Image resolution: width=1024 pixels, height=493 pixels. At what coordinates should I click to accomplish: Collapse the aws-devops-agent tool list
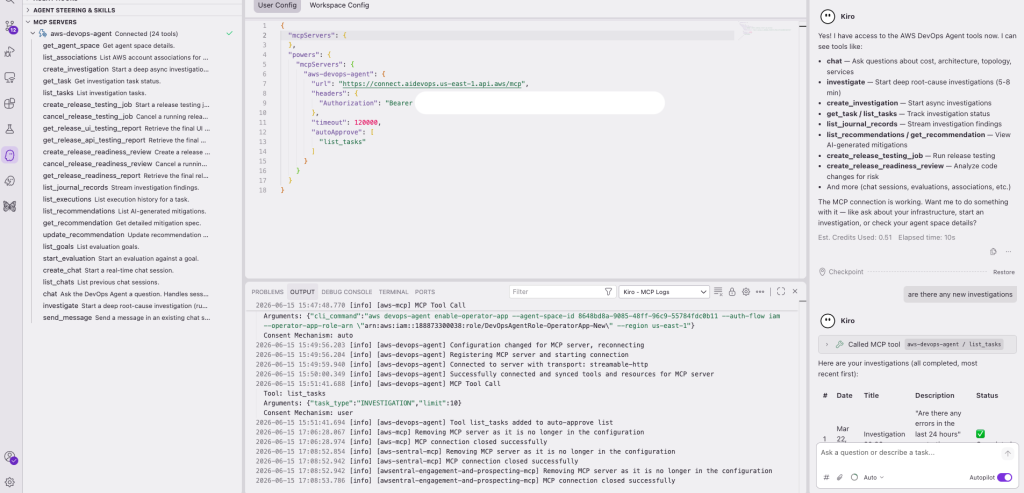pyautogui.click(x=33, y=33)
